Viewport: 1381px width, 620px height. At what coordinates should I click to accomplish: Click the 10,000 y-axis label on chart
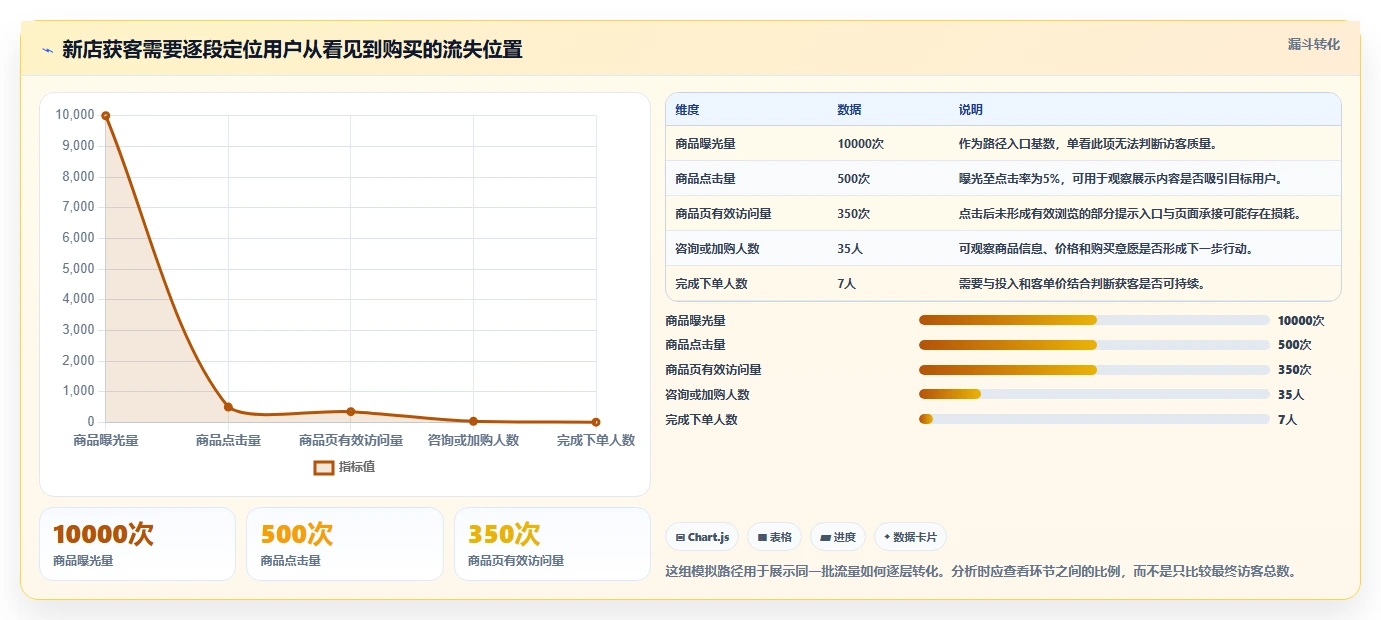point(75,115)
